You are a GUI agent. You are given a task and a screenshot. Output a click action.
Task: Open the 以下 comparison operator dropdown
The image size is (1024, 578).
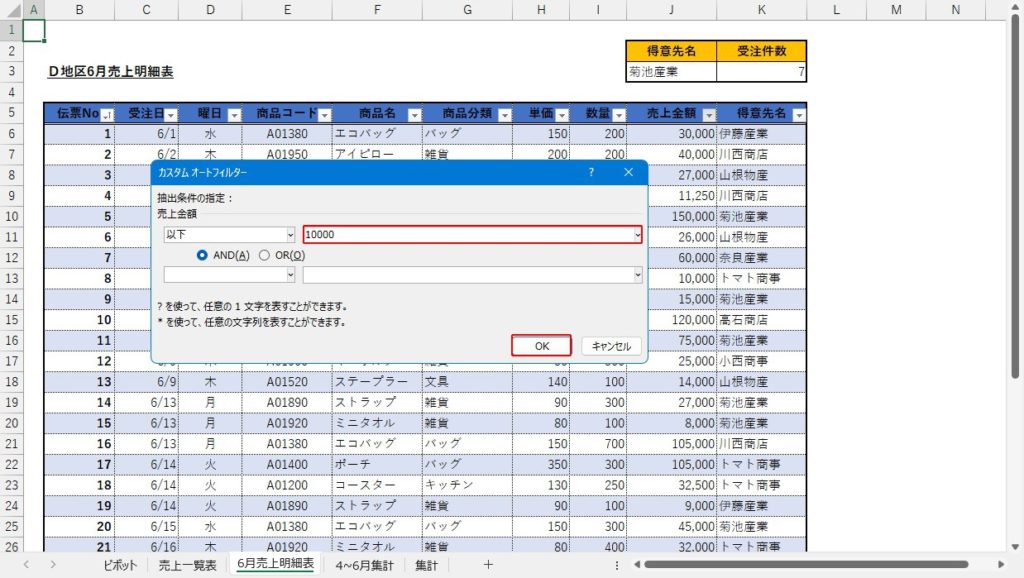(x=290, y=234)
